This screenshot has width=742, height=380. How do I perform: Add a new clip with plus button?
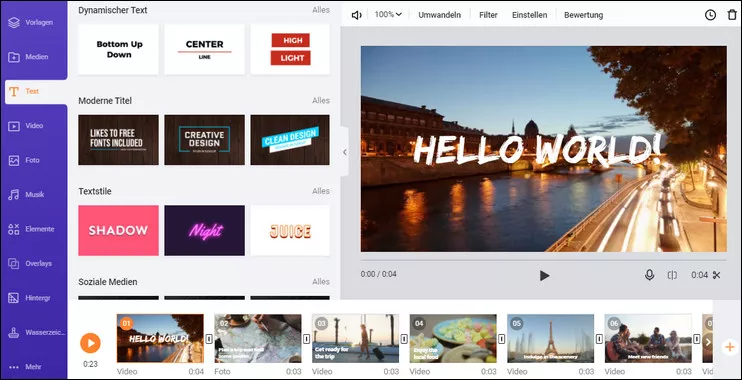[x=730, y=347]
